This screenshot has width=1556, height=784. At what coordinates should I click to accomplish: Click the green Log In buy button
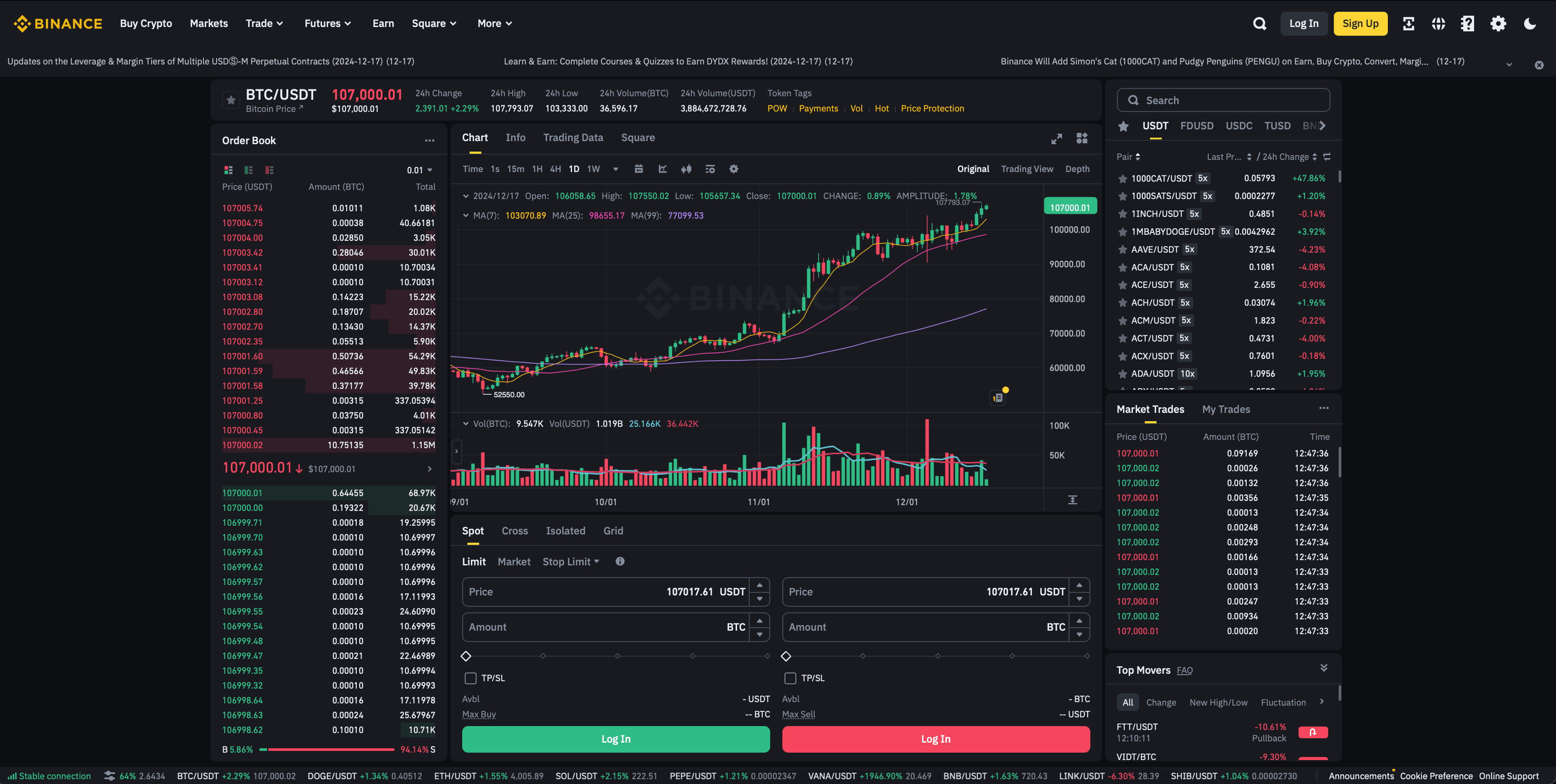tap(616, 739)
